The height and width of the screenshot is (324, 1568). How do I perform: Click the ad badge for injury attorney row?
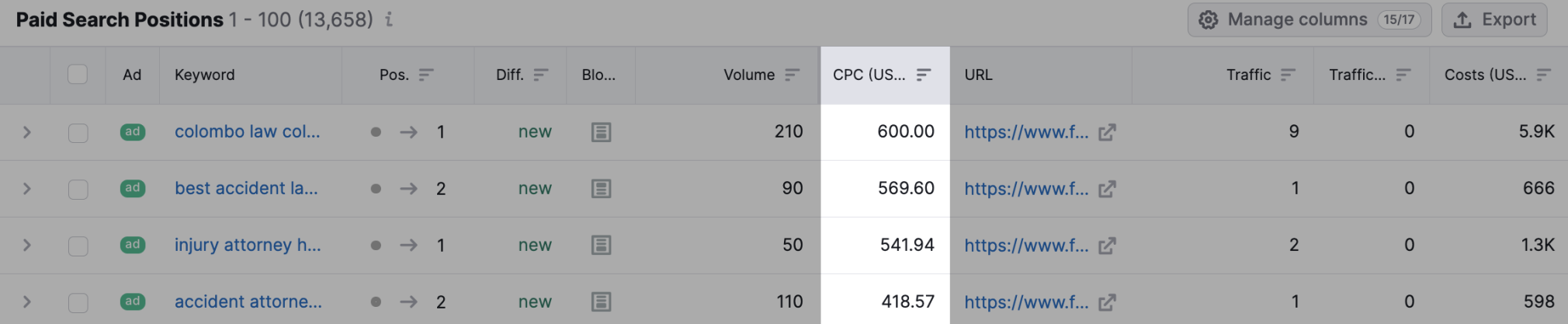point(133,245)
